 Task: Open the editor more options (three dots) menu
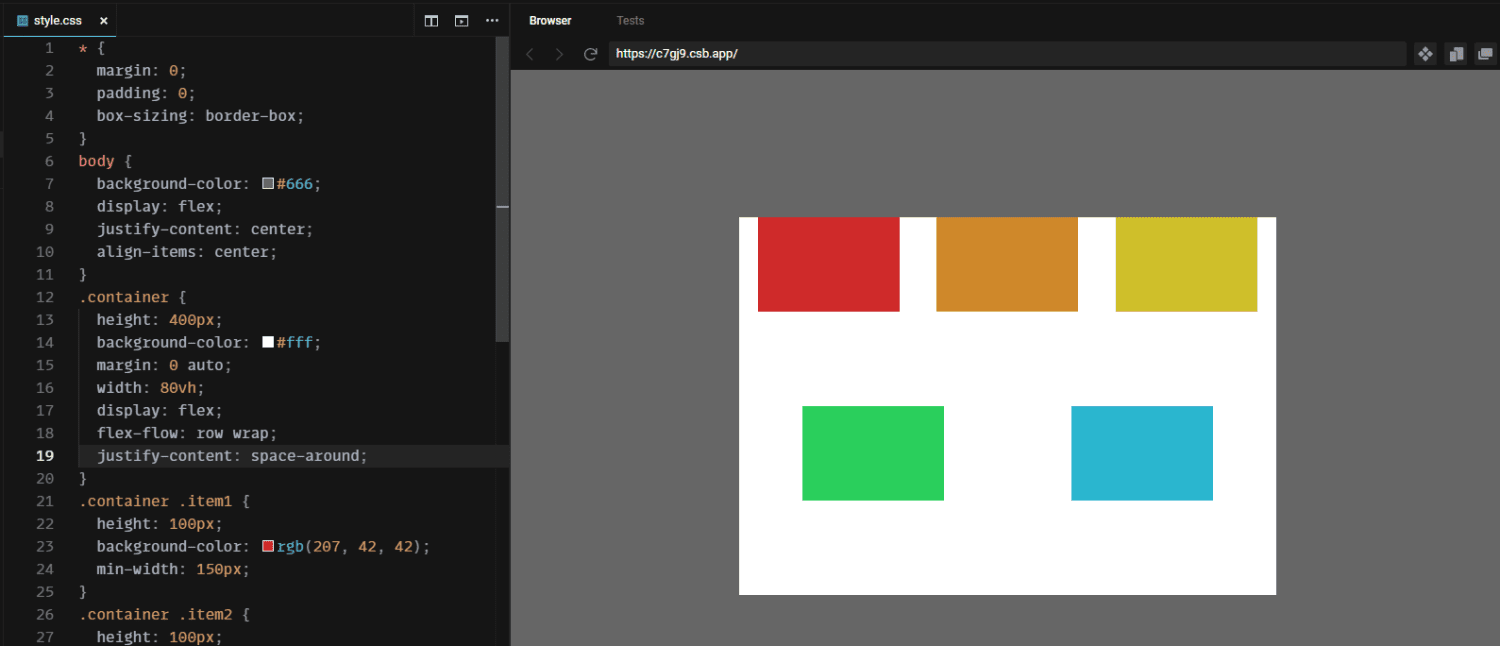pos(491,21)
